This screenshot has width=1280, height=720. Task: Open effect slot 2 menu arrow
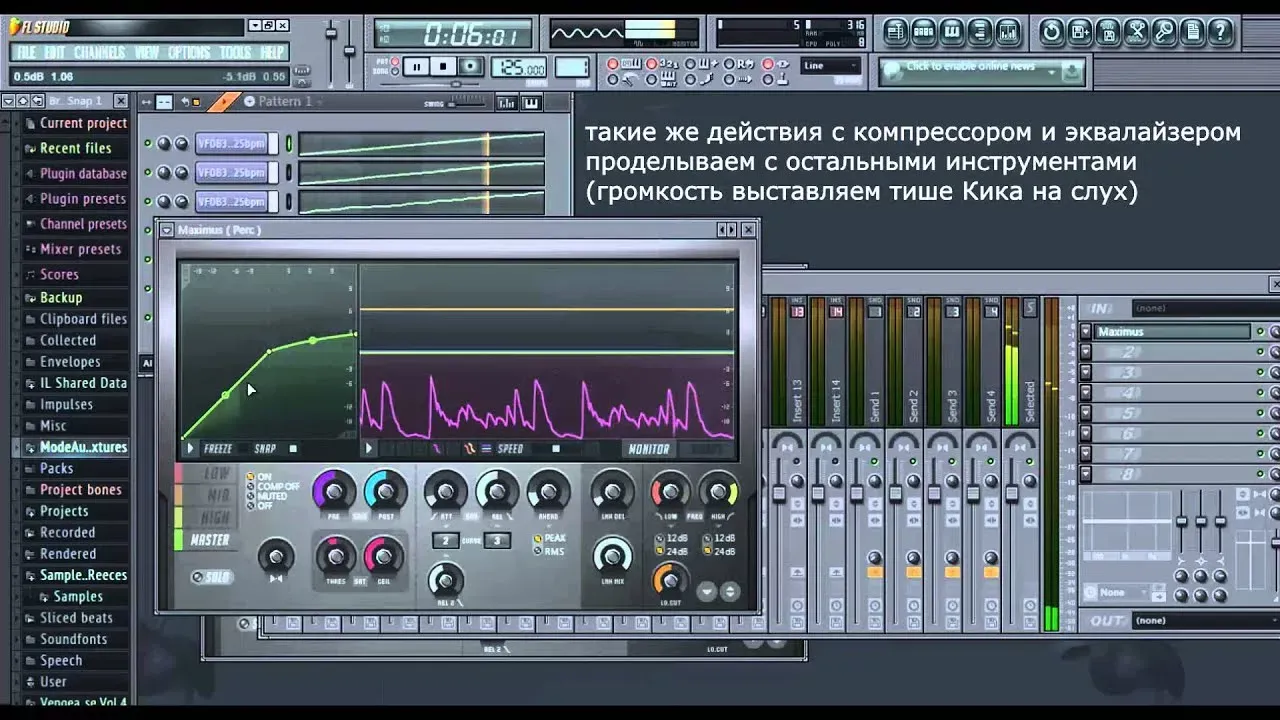tap(1087, 352)
